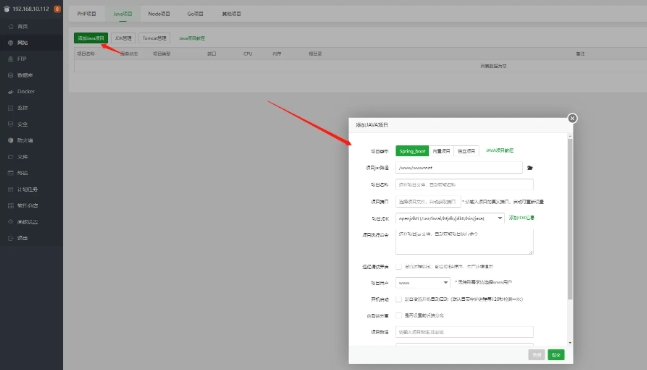The image size is (647, 370).
Task: Click the folder browse icon beside jar path
Action: (x=530, y=168)
